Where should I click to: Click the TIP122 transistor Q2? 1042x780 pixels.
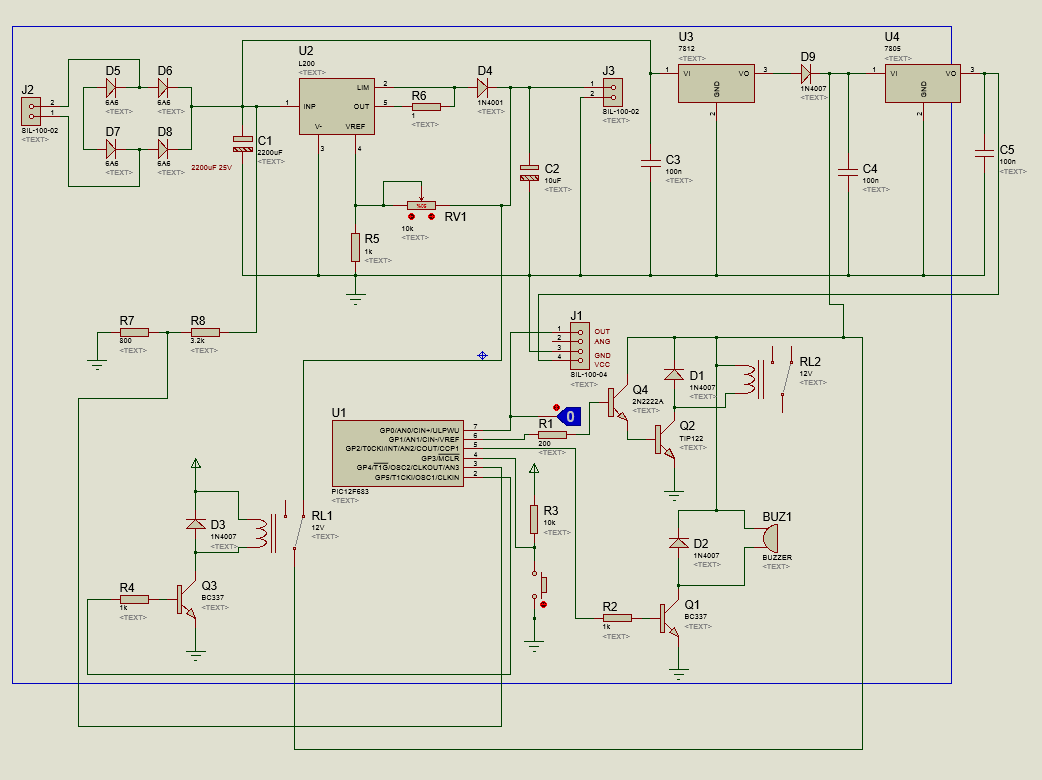(x=665, y=439)
